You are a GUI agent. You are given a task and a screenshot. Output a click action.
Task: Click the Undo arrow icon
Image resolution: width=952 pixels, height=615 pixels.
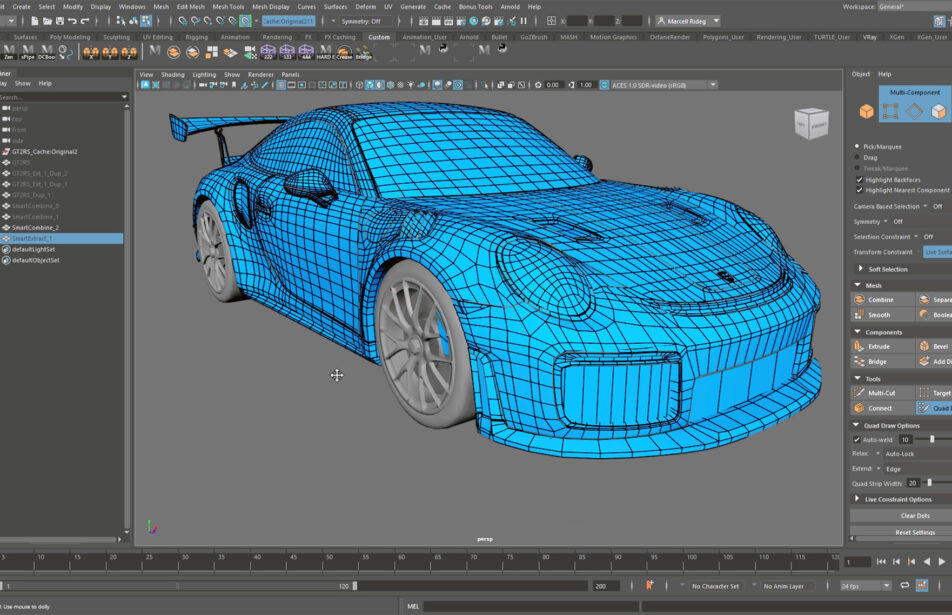(x=72, y=21)
